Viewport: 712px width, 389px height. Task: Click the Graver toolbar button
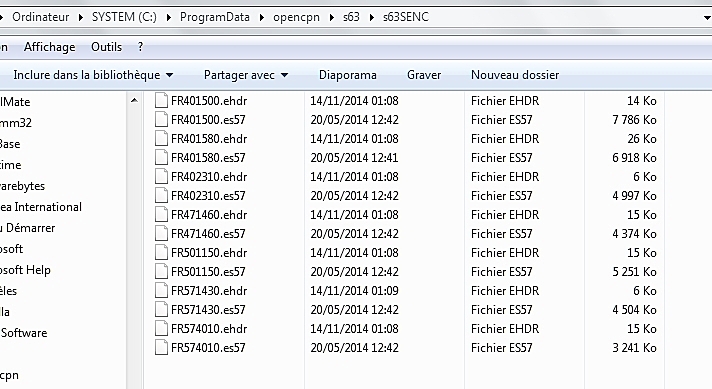(424, 75)
